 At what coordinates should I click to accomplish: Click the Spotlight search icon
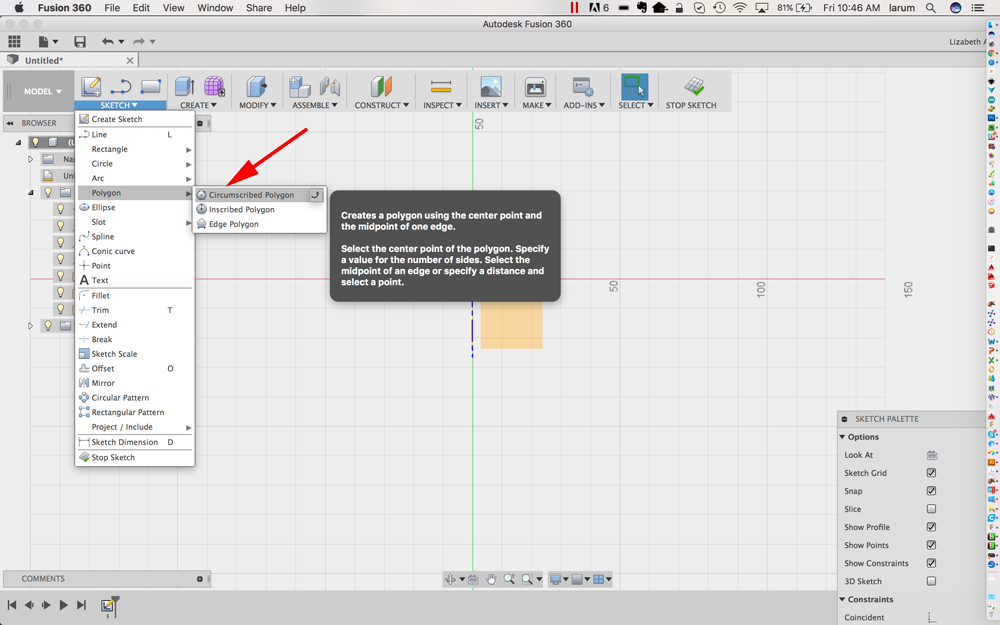pos(930,8)
